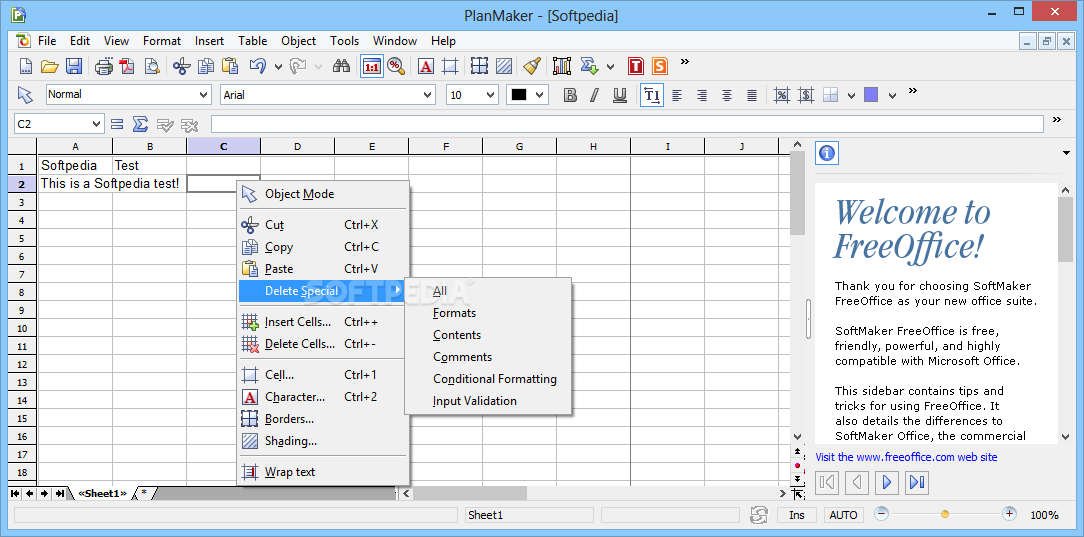
Task: Toggle Bold formatting
Action: point(570,95)
